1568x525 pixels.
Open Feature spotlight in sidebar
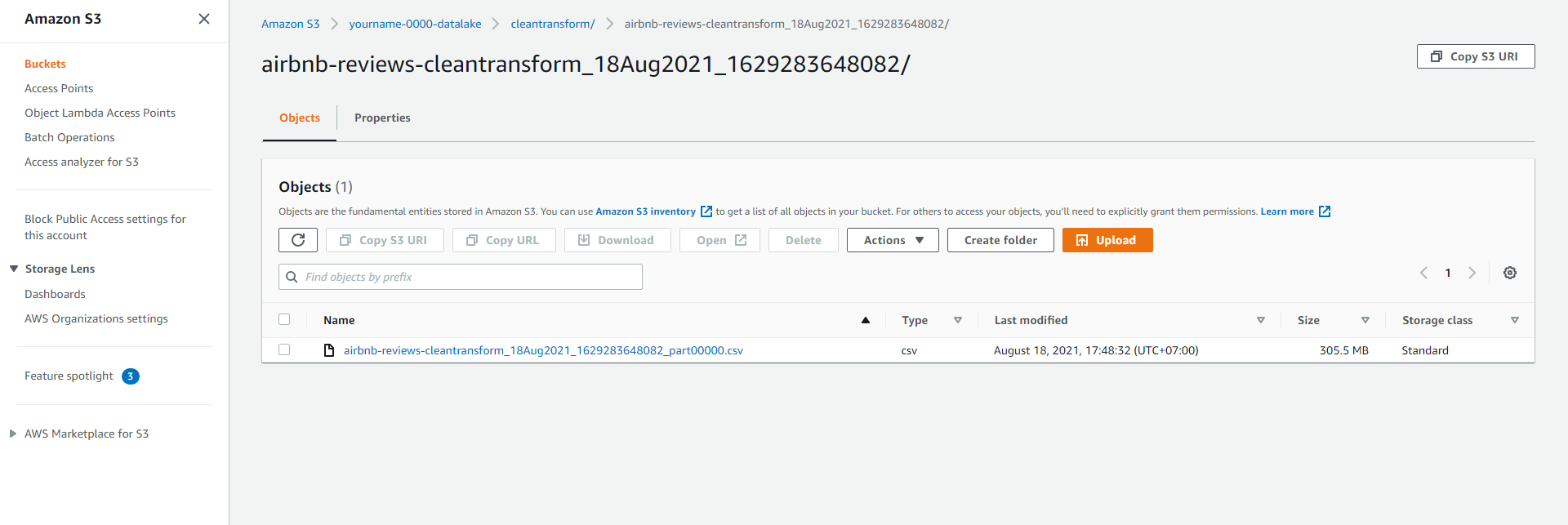(x=69, y=376)
